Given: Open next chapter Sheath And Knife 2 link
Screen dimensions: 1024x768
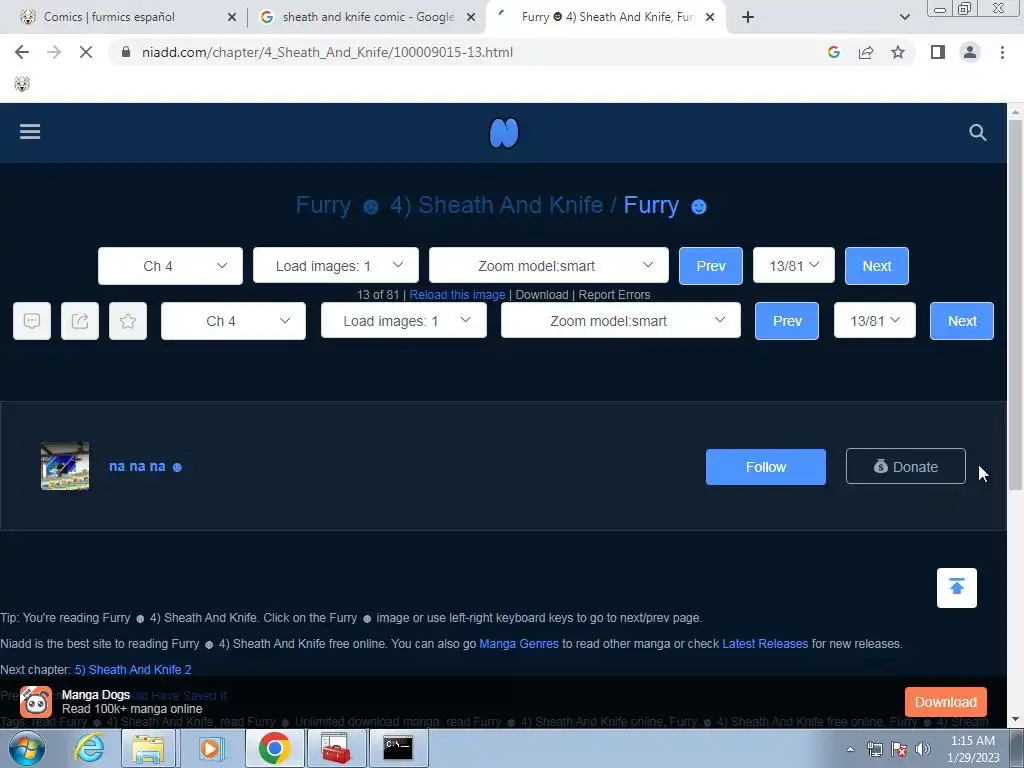Looking at the screenshot, I should pos(133,669).
